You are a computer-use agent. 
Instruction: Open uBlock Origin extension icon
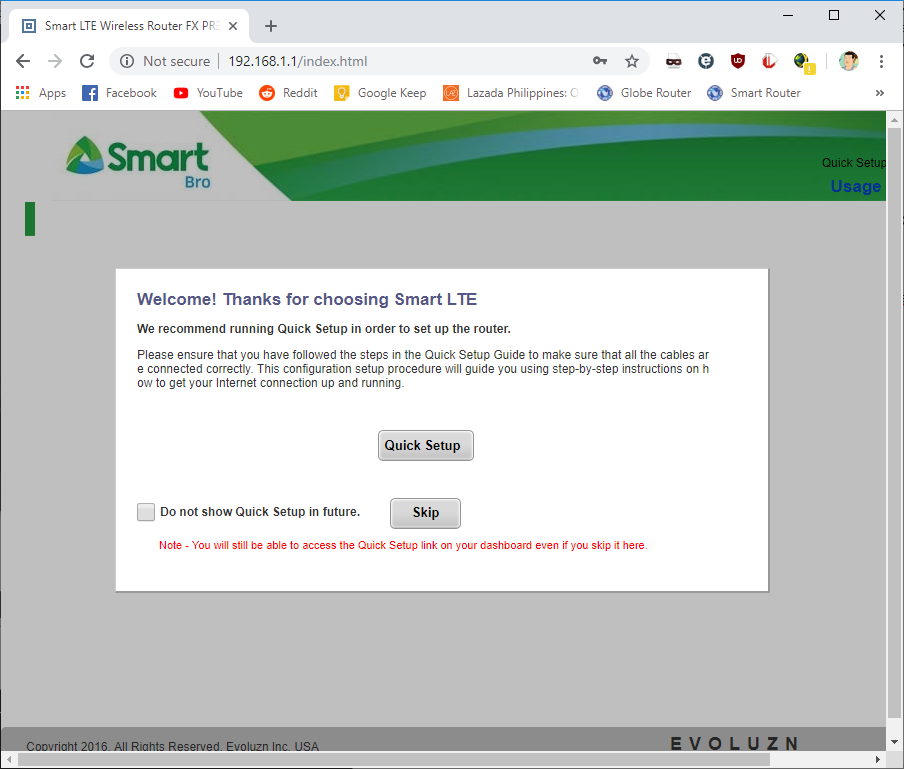[x=738, y=61]
